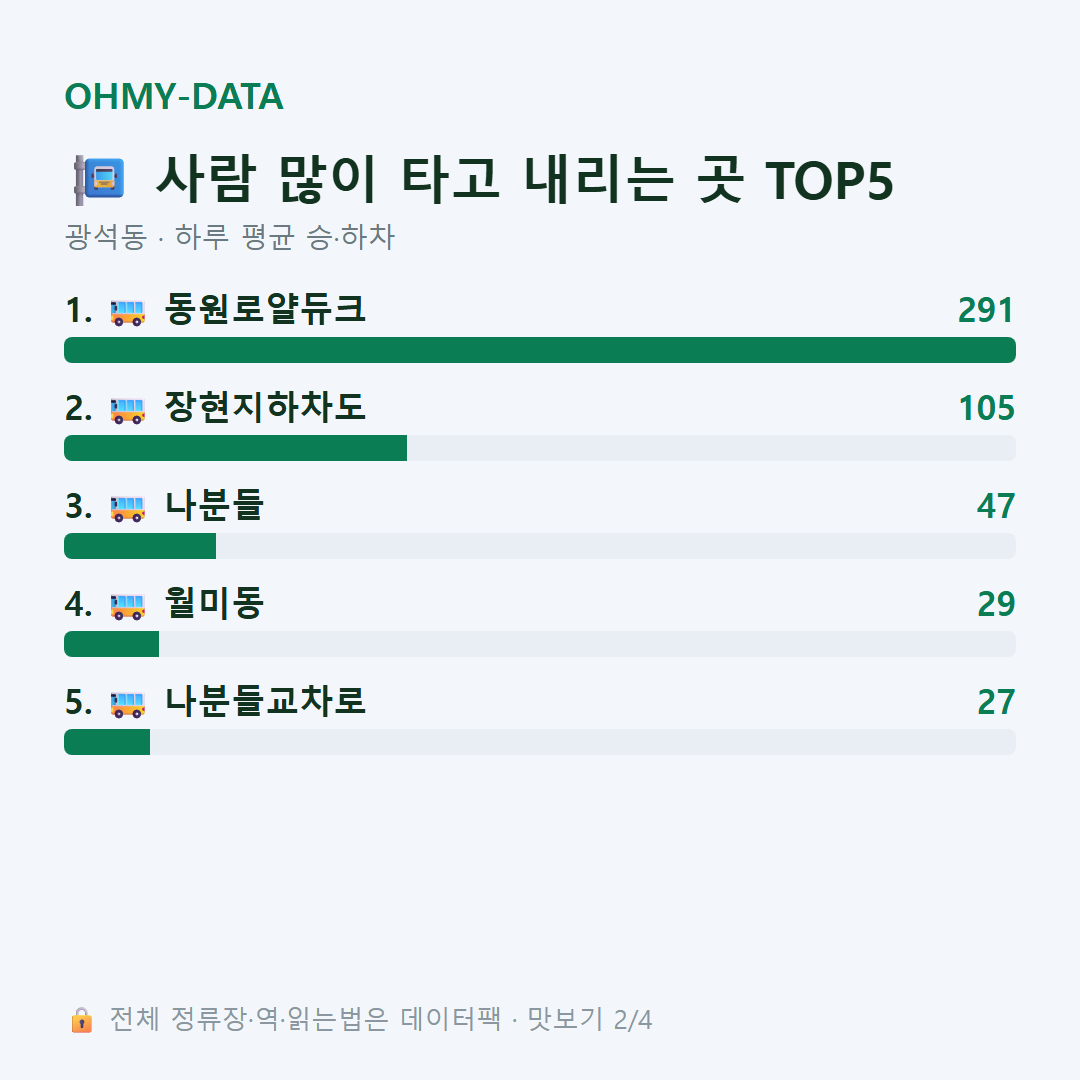This screenshot has width=1080, height=1080.
Task: Click the OHMY-DATA brand label
Action: click(174, 96)
